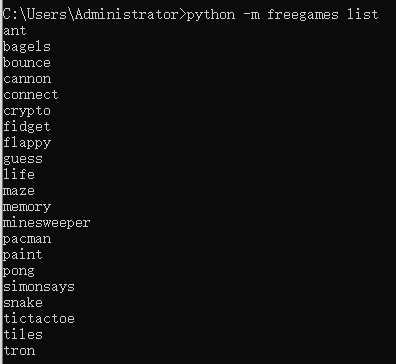Select 'snake' in the output

(23, 302)
